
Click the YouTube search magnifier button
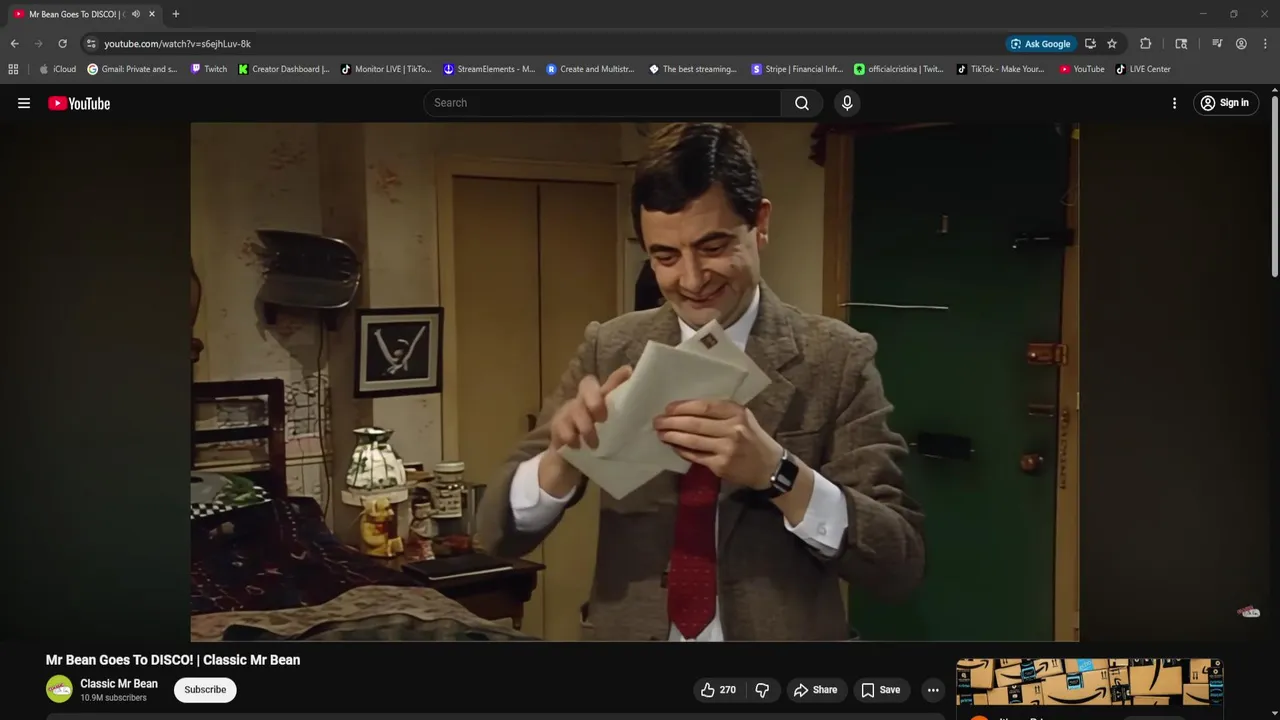(x=802, y=103)
